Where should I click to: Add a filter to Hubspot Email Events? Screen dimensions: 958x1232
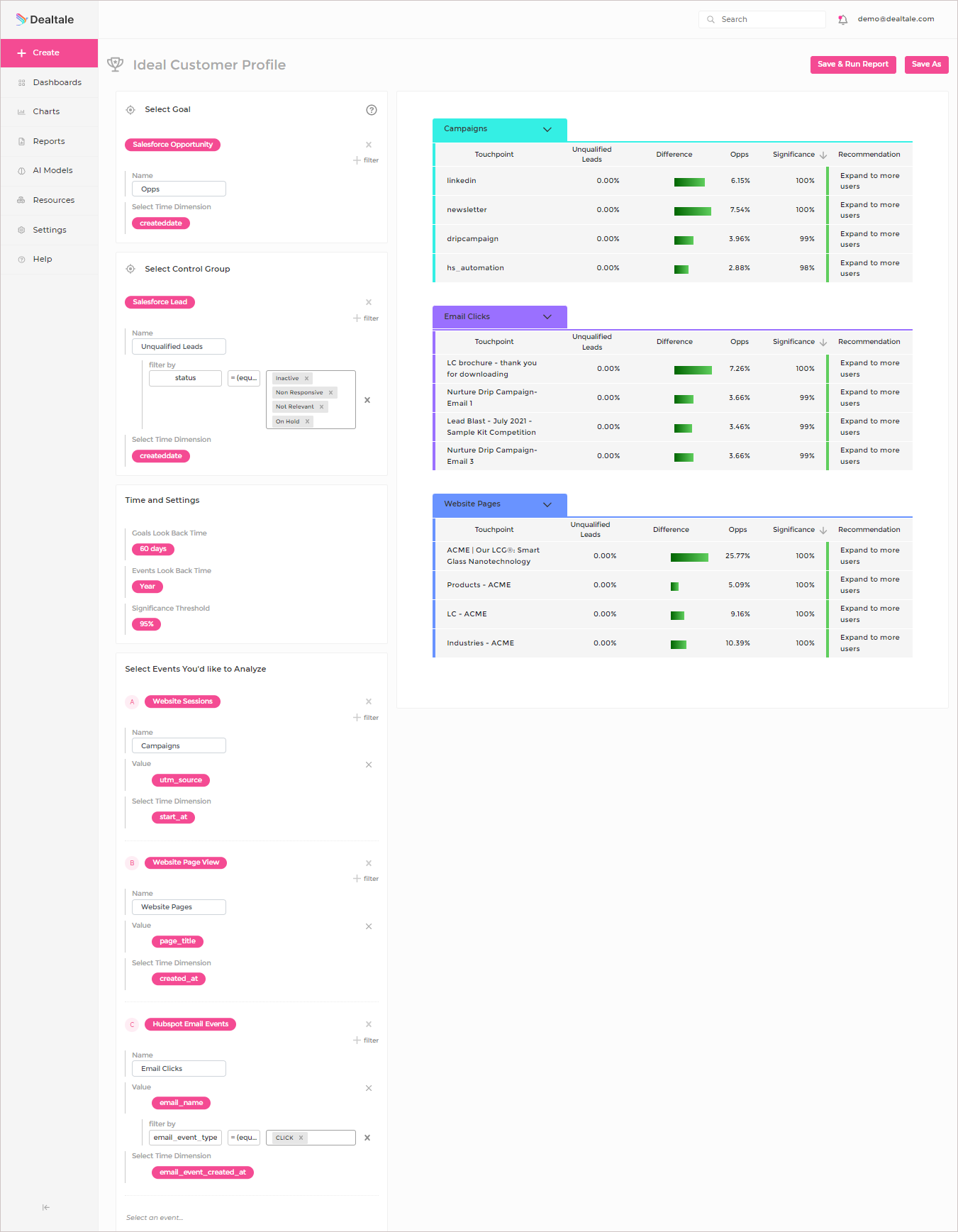[x=366, y=1040]
